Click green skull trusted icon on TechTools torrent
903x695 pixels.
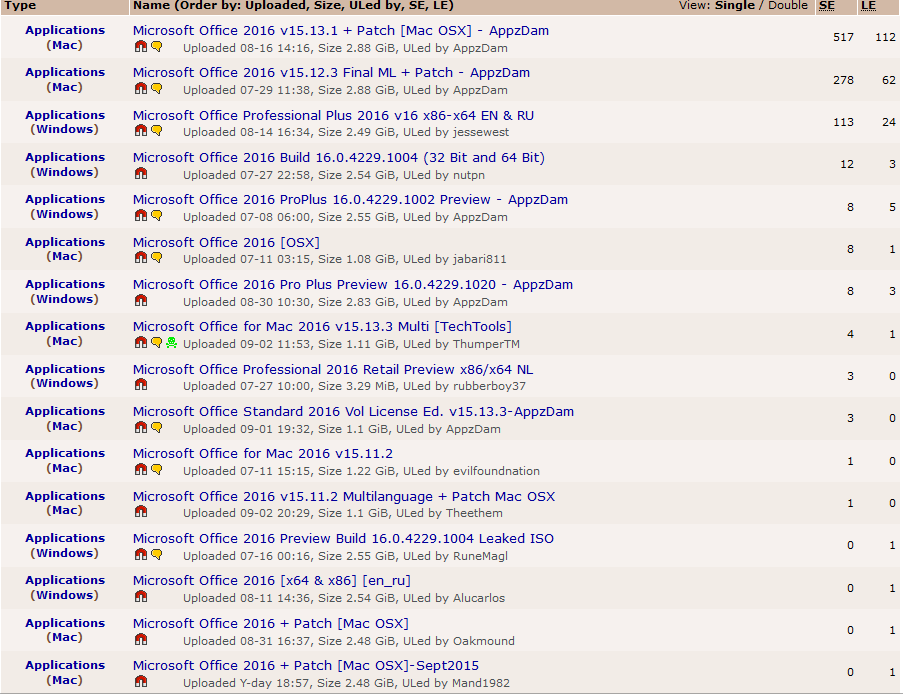[172, 343]
